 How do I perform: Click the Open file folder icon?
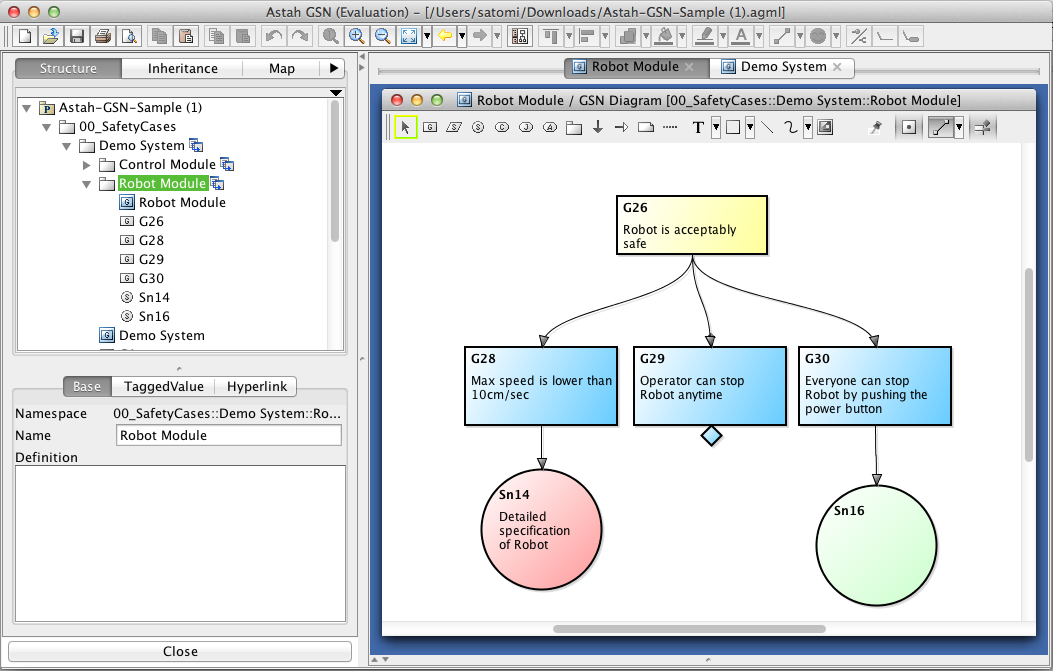pyautogui.click(x=51, y=37)
